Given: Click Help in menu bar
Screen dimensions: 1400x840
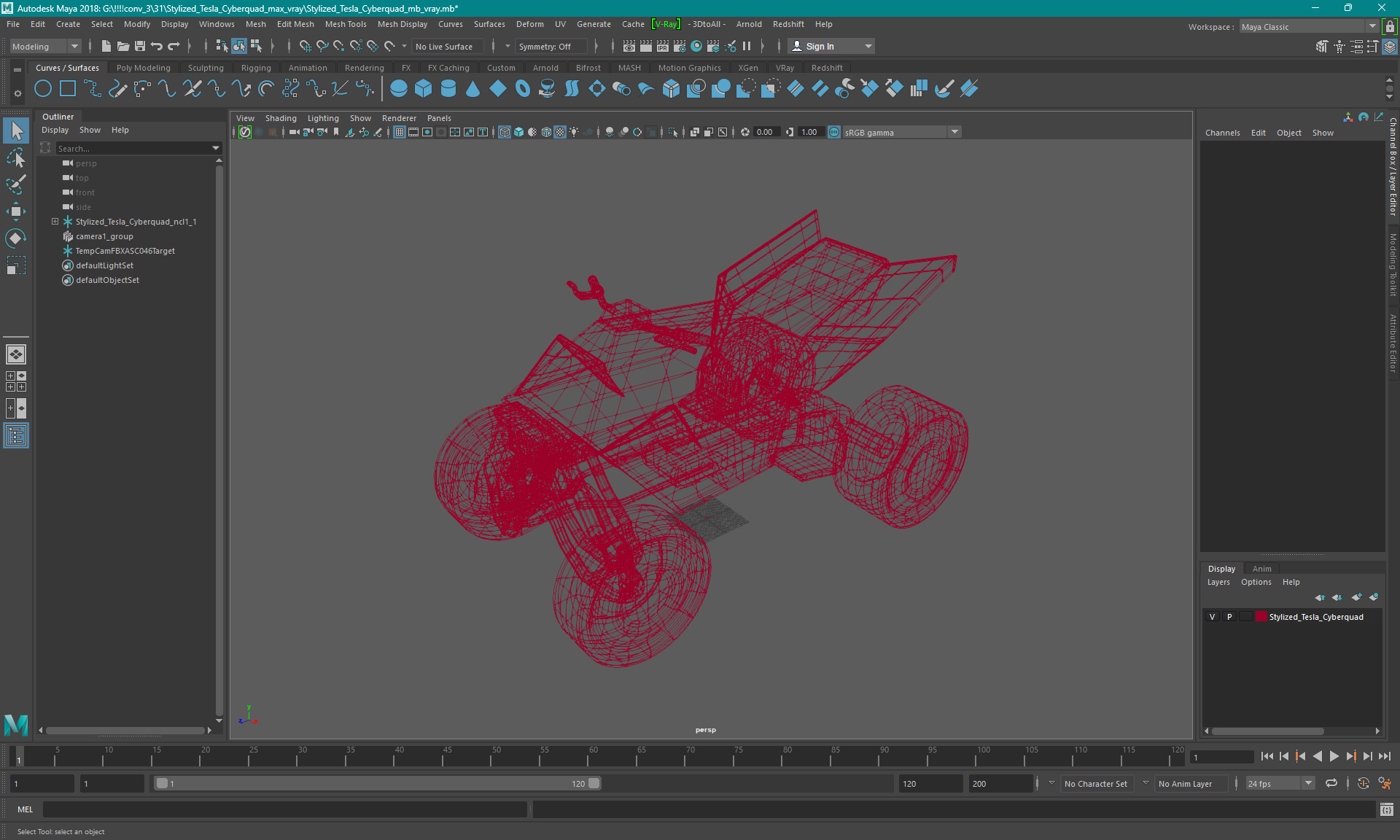Looking at the screenshot, I should tap(823, 23).
